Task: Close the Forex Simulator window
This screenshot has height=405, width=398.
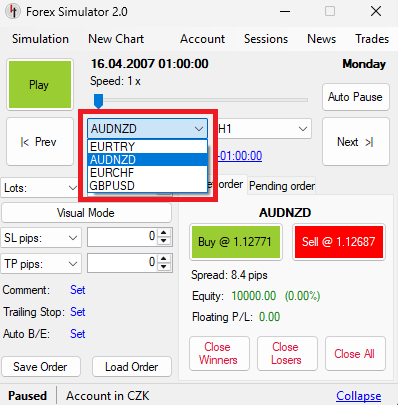Action: point(376,11)
